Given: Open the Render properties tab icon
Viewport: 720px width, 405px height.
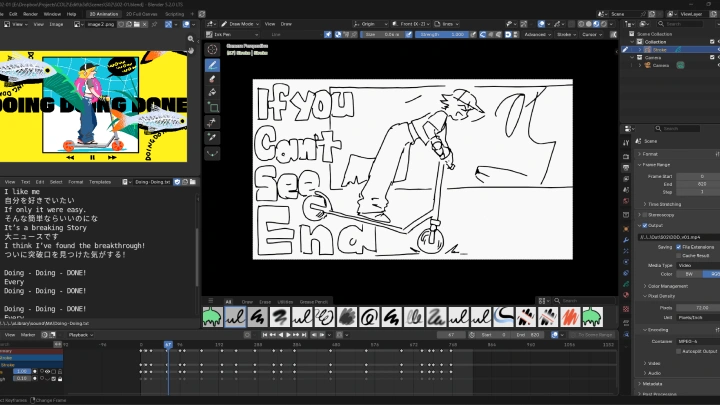Looking at the screenshot, I should (x=625, y=157).
